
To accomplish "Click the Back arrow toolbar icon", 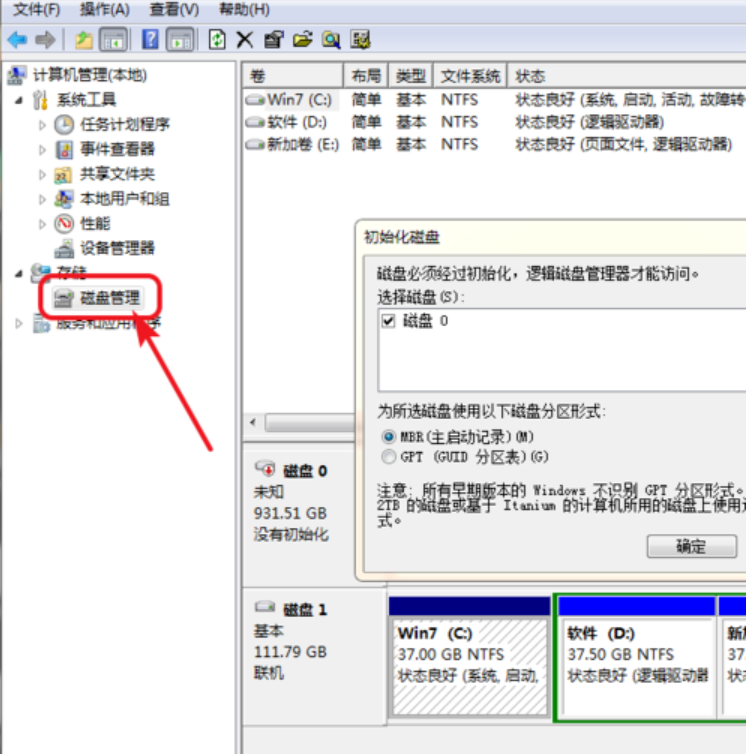I will coord(17,40).
